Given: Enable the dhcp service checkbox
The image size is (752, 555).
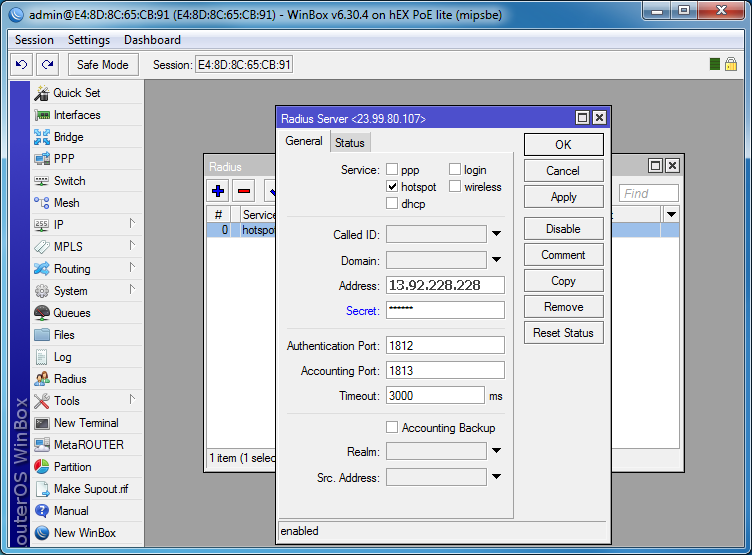Looking at the screenshot, I should (392, 203).
